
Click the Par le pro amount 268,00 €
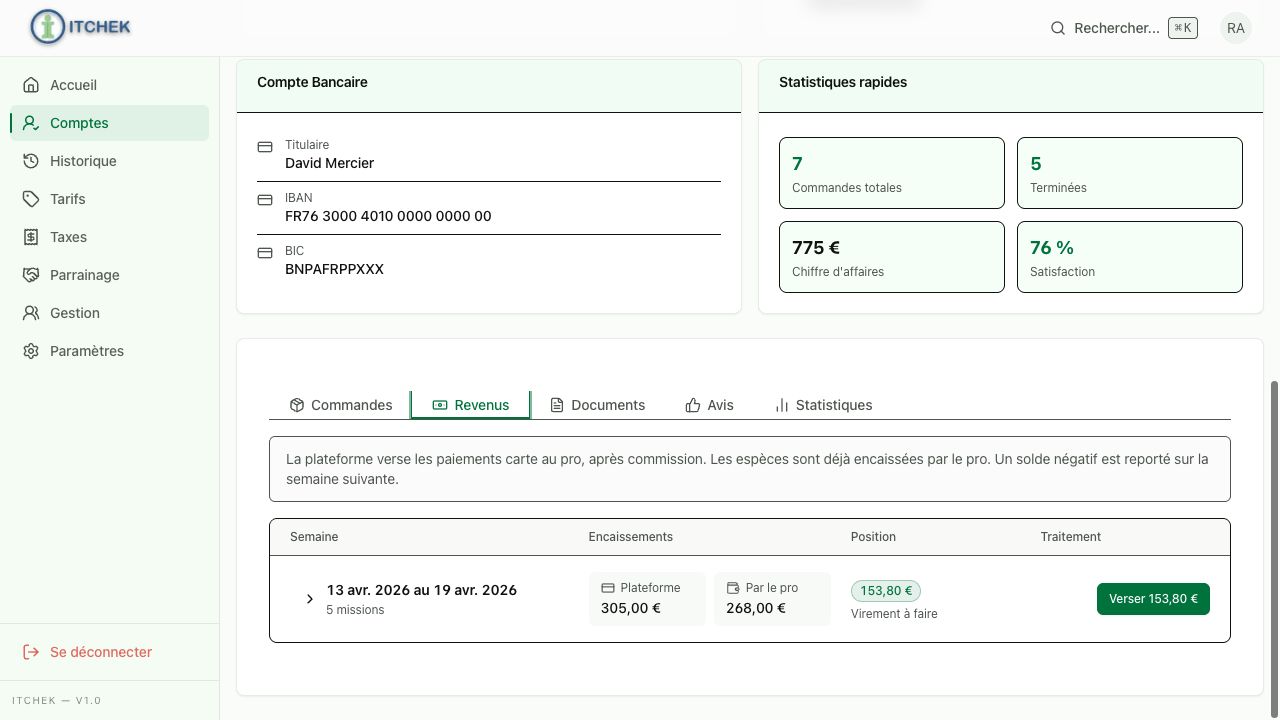pyautogui.click(x=755, y=608)
